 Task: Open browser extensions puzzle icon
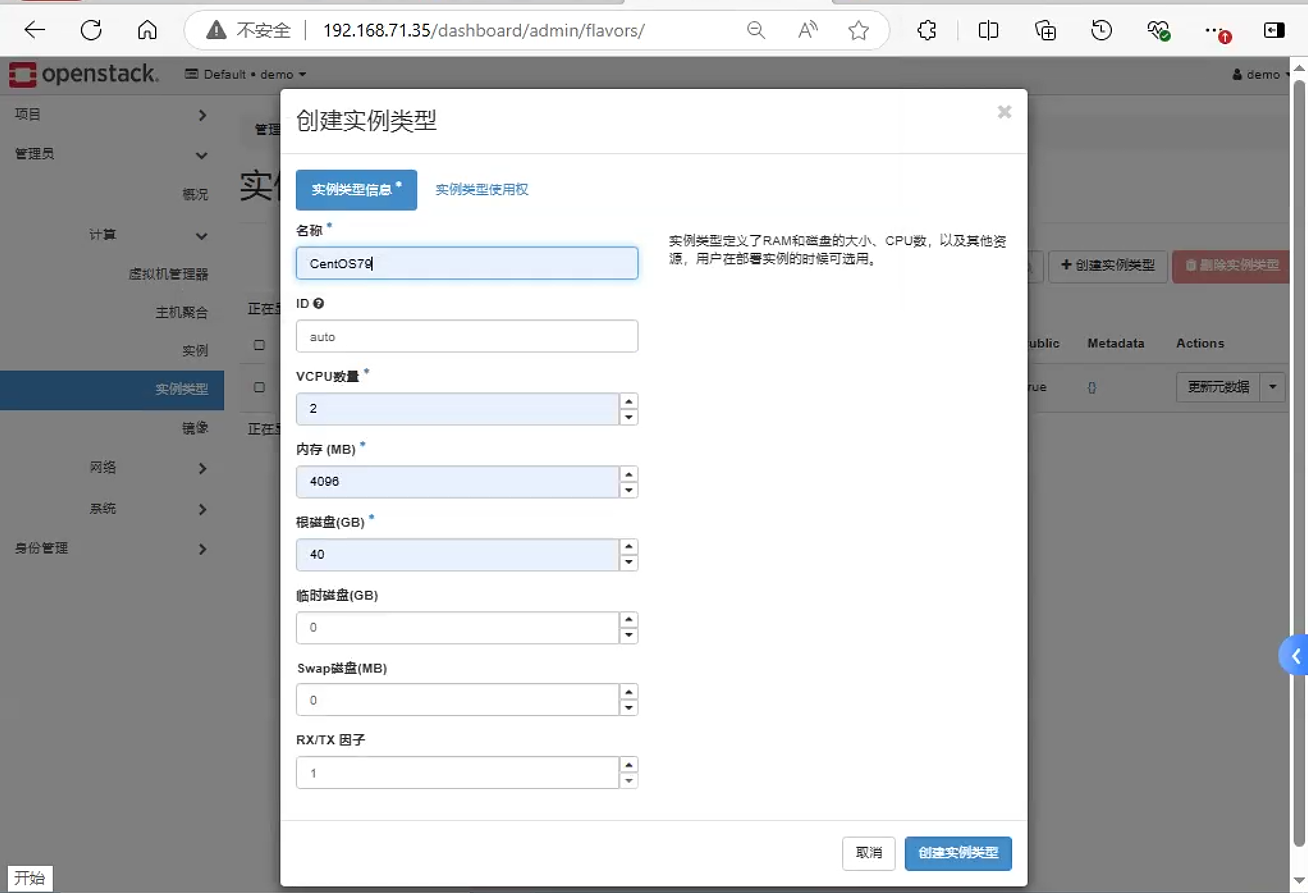tap(927, 31)
